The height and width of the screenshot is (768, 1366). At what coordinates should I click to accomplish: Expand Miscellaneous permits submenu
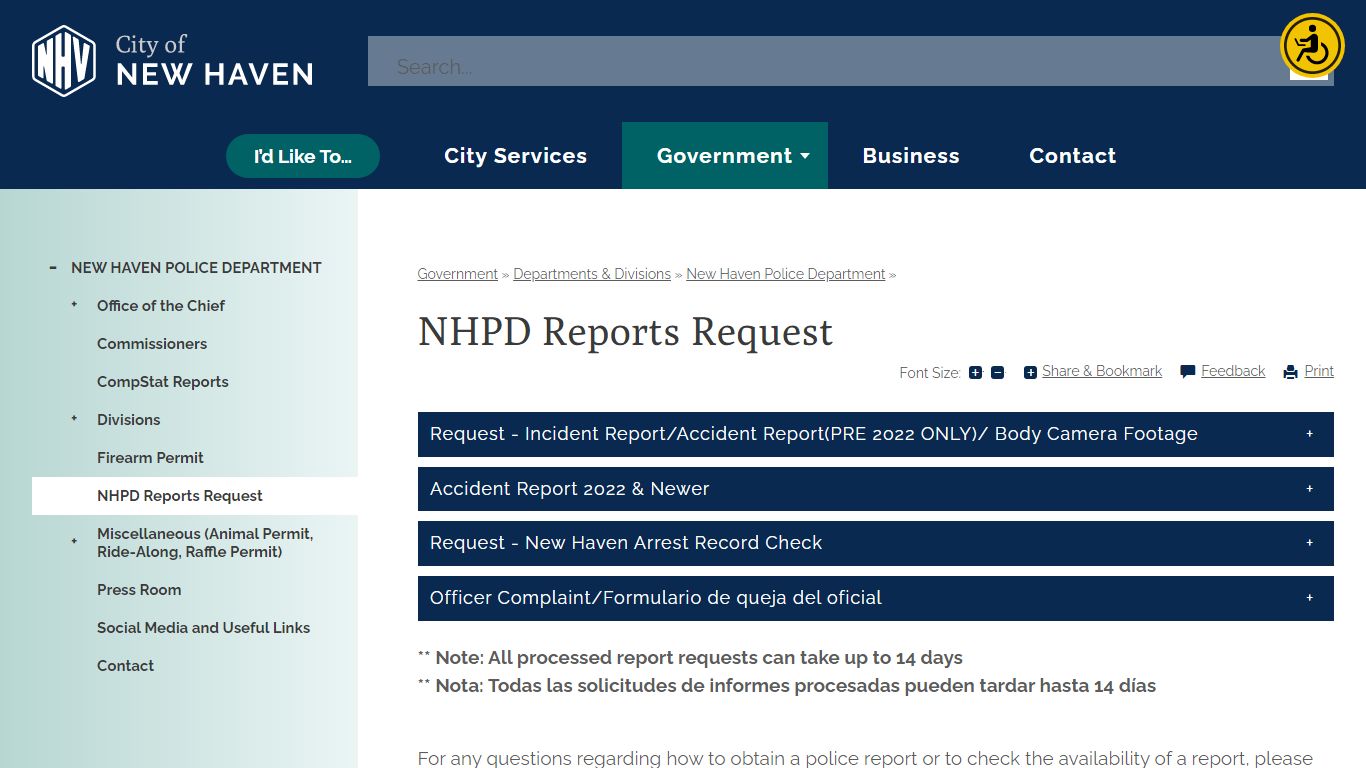[x=74, y=542]
